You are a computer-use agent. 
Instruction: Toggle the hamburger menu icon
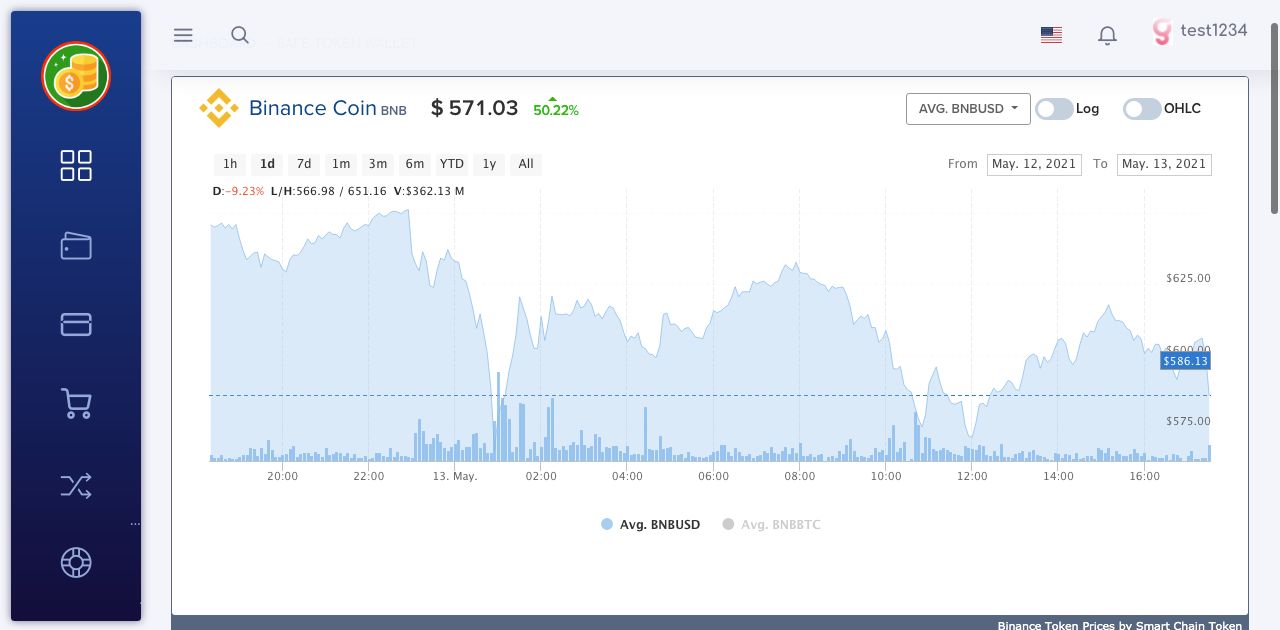(183, 35)
